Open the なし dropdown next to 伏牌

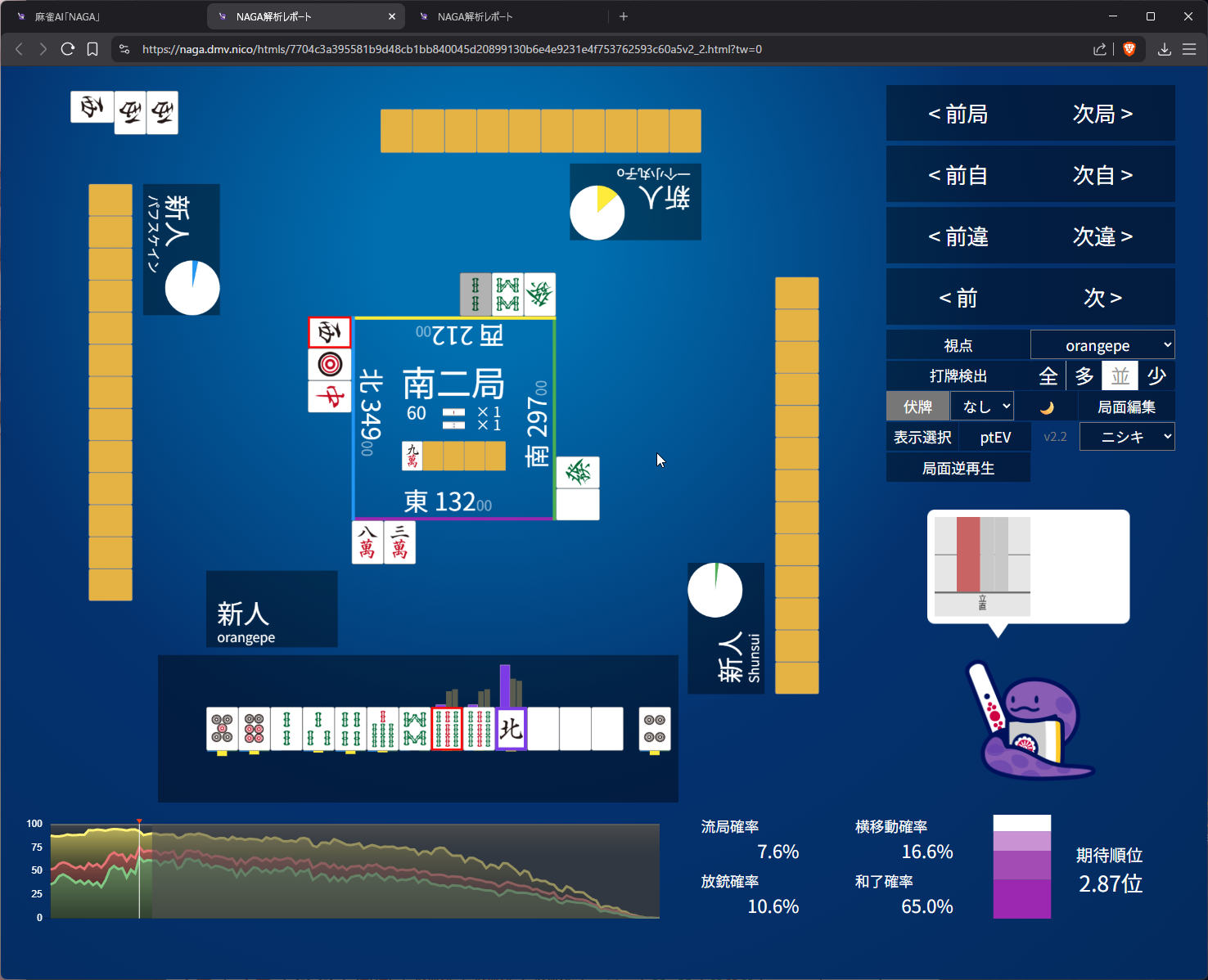(x=982, y=407)
